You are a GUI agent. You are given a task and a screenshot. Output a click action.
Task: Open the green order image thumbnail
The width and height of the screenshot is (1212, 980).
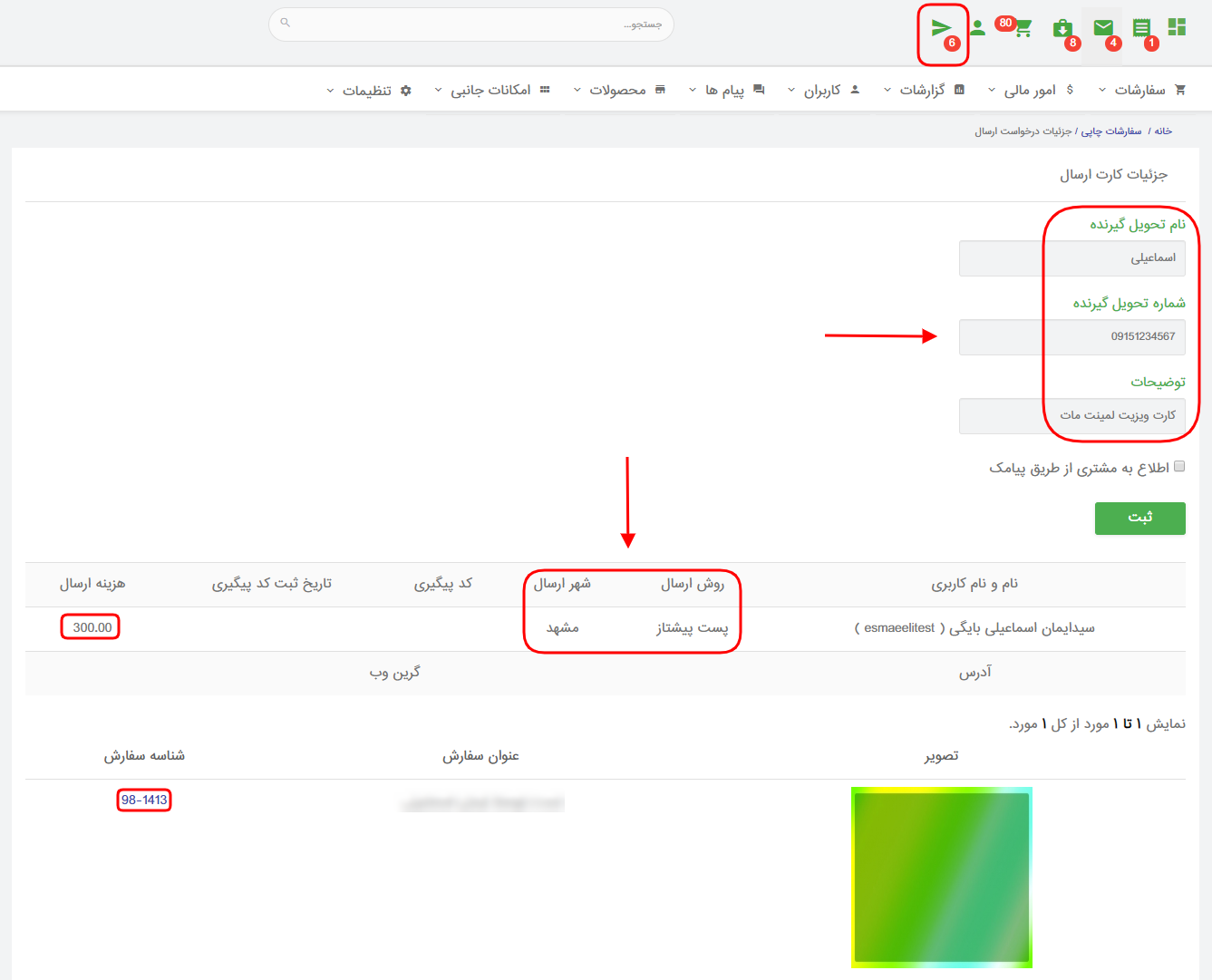pyautogui.click(x=942, y=877)
